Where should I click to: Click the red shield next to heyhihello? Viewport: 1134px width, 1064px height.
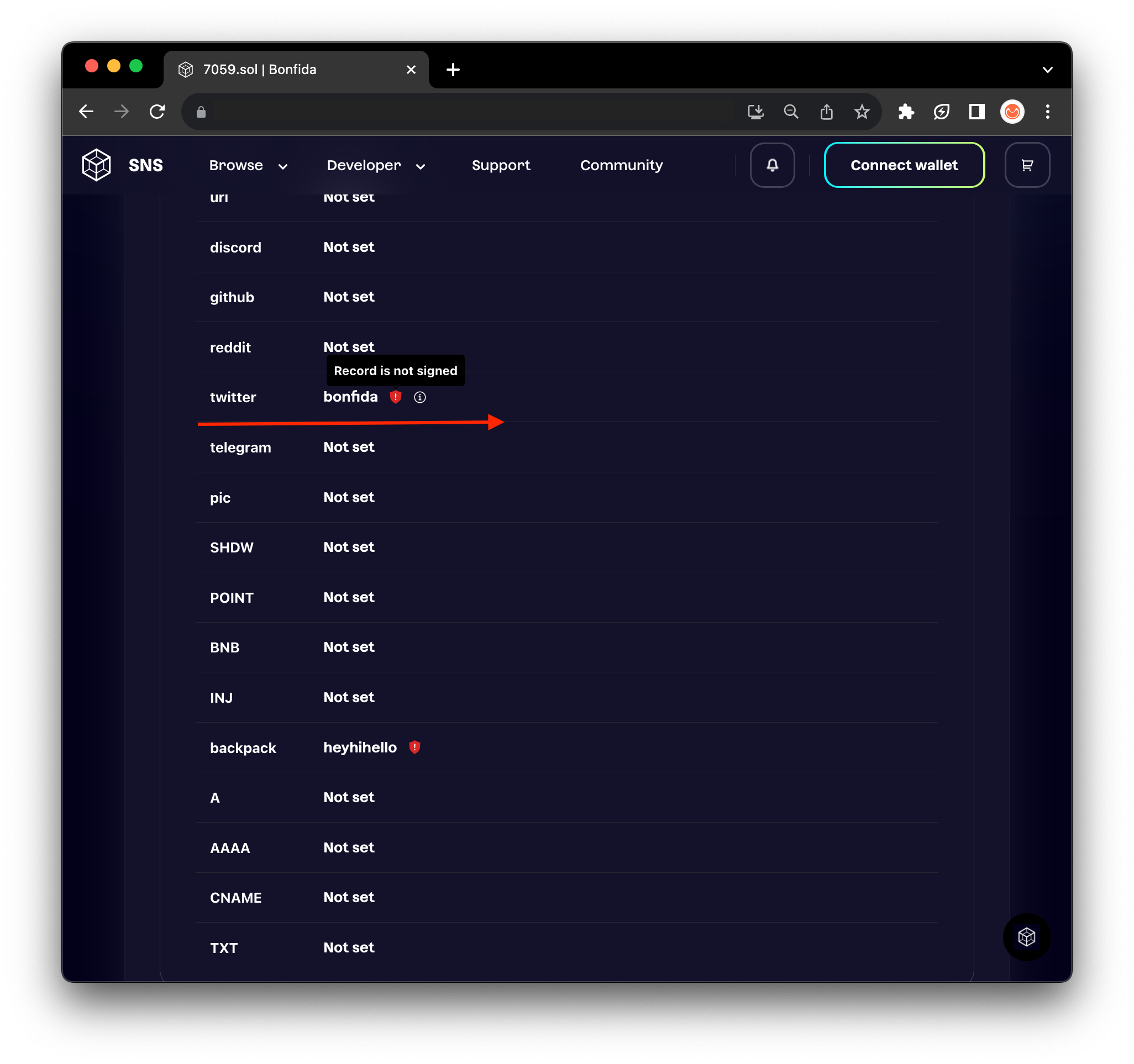pyautogui.click(x=414, y=747)
